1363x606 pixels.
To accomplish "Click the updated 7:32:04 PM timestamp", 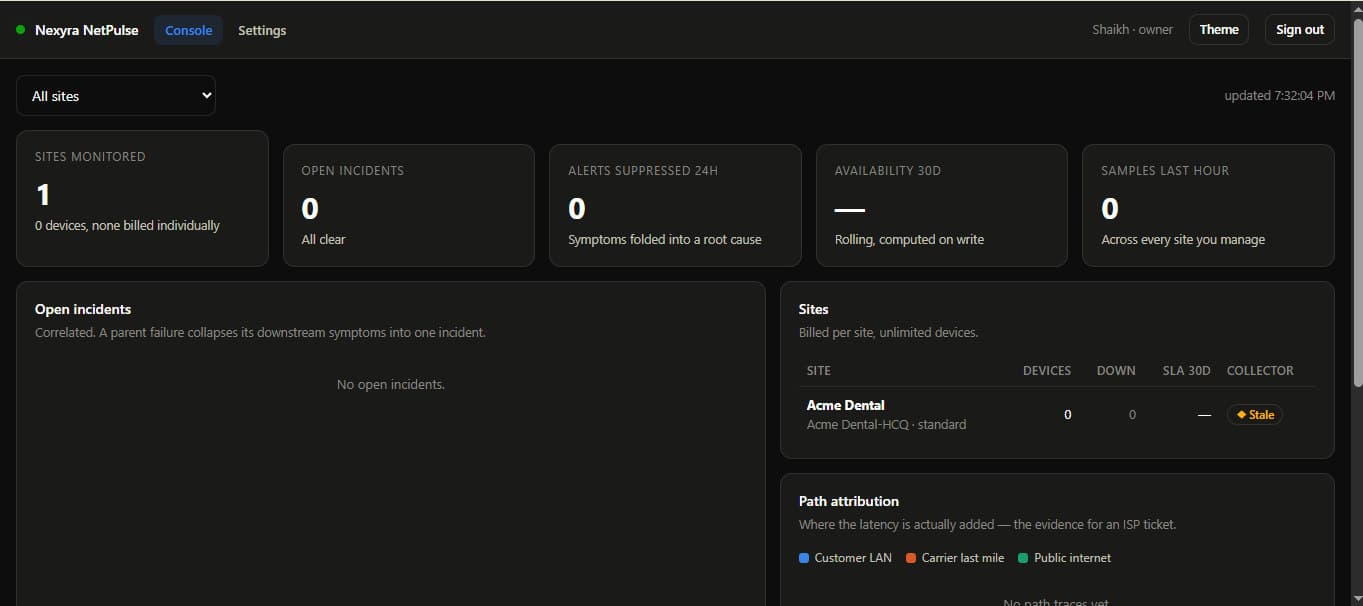I will coord(1279,96).
